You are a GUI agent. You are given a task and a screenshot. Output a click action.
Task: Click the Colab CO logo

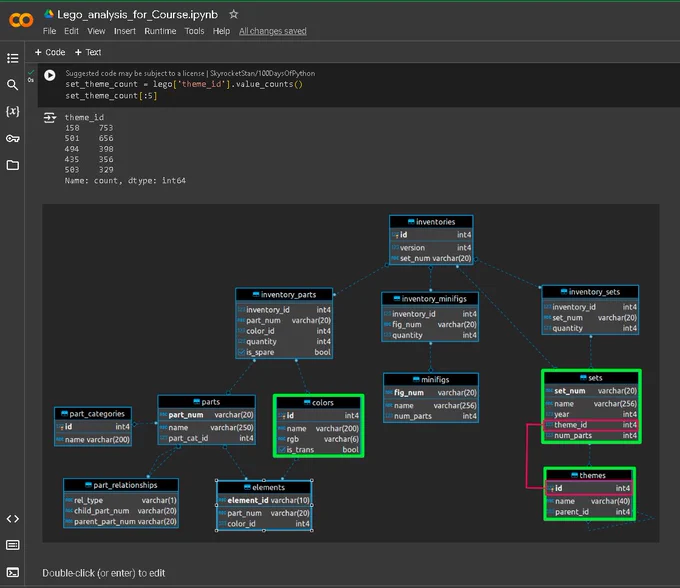point(21,20)
